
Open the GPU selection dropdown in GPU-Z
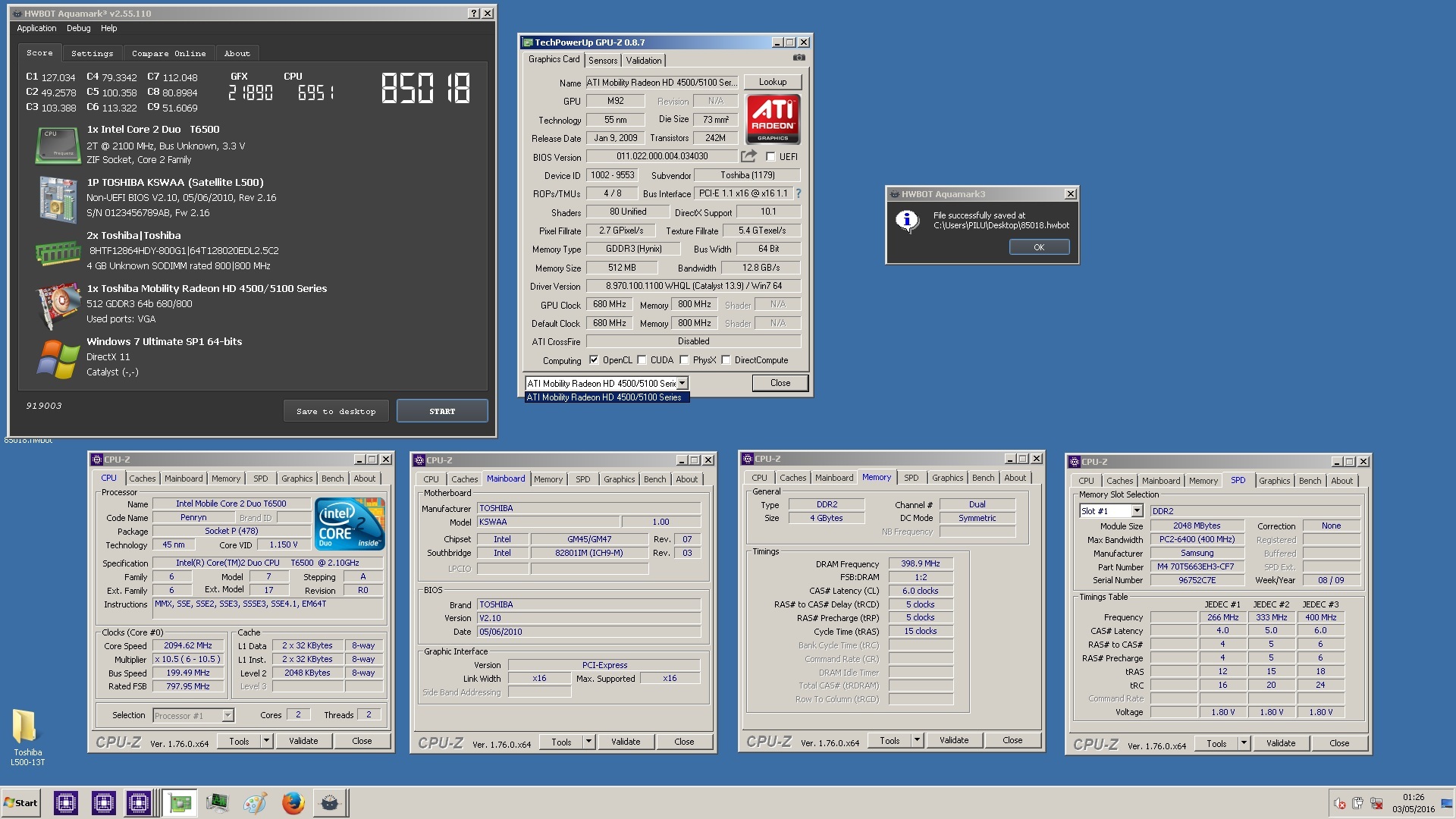[682, 384]
